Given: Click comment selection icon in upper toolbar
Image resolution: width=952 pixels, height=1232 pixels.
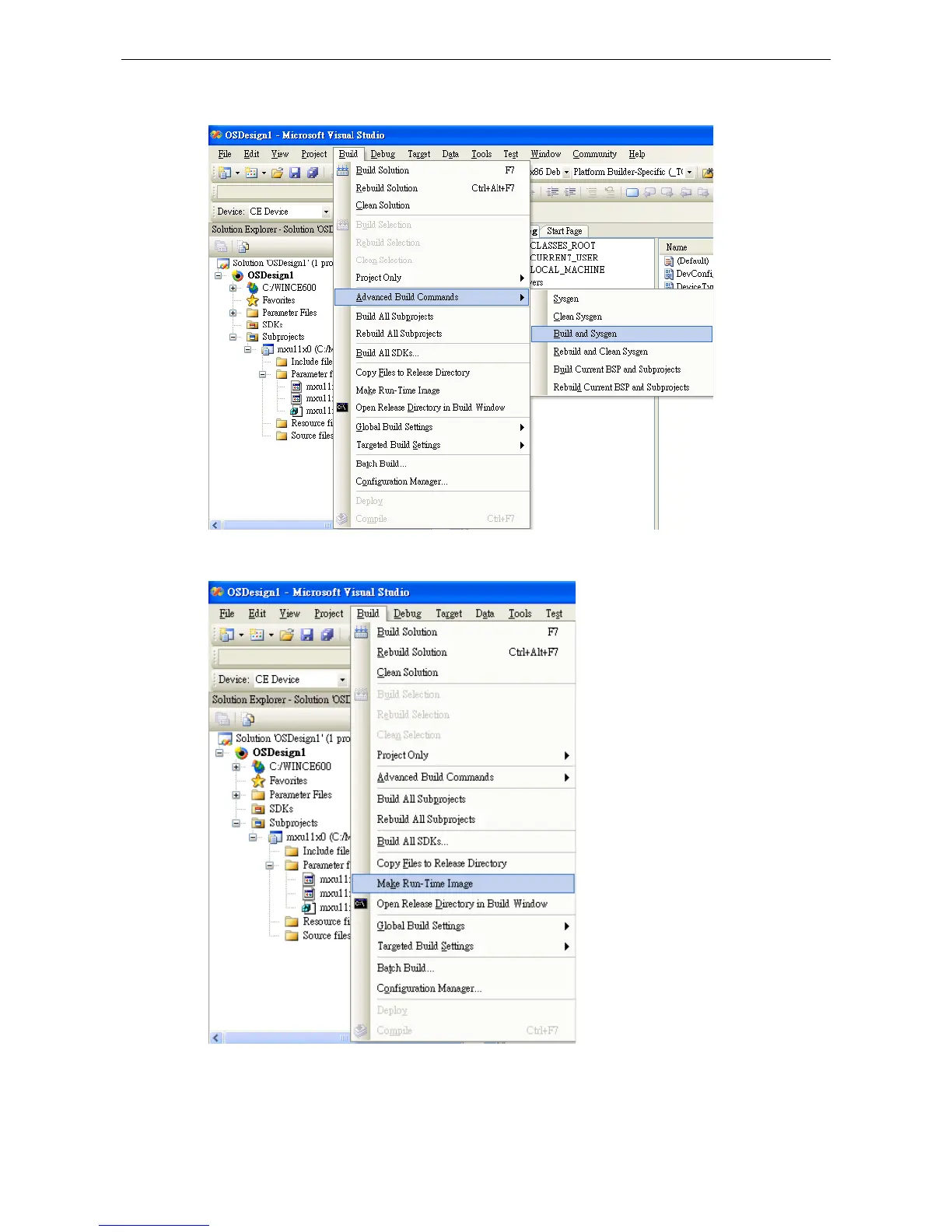Looking at the screenshot, I should pyautogui.click(x=592, y=192).
